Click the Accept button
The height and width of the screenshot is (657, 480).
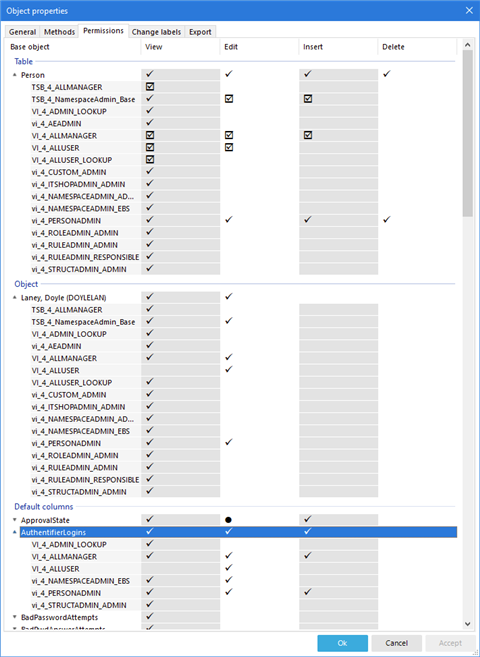pos(450,643)
